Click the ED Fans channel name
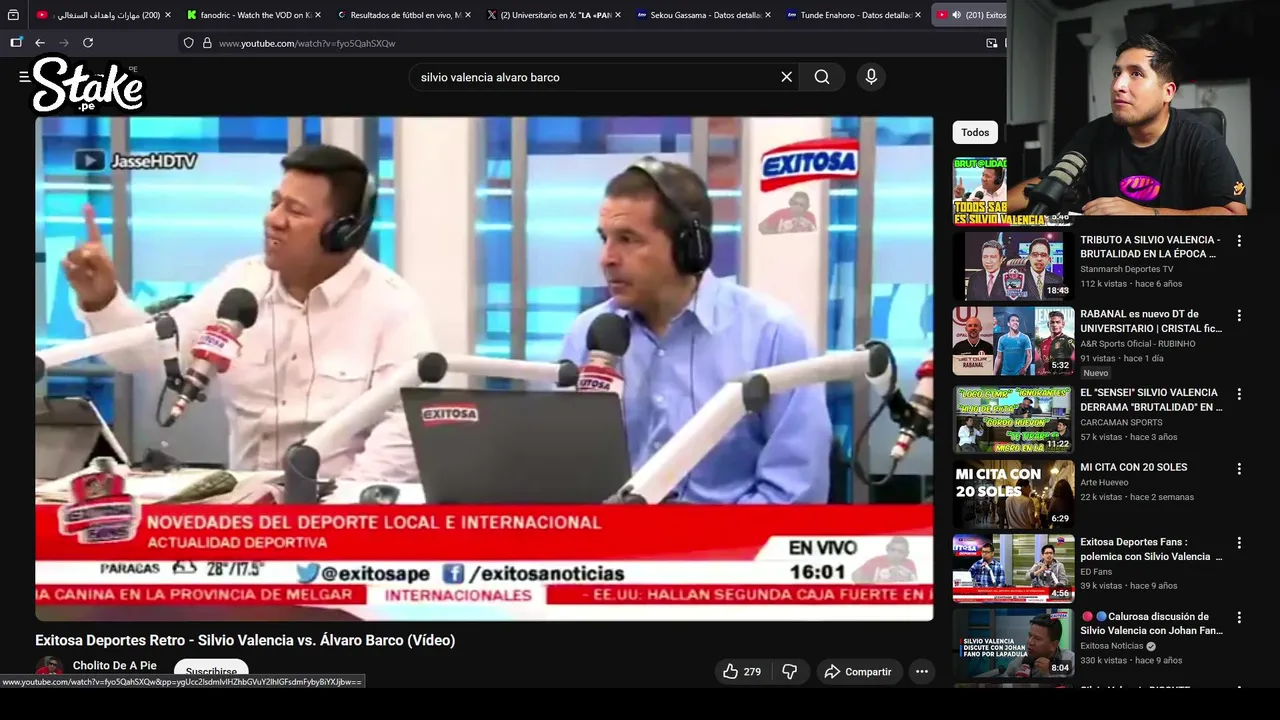 pyautogui.click(x=1096, y=572)
